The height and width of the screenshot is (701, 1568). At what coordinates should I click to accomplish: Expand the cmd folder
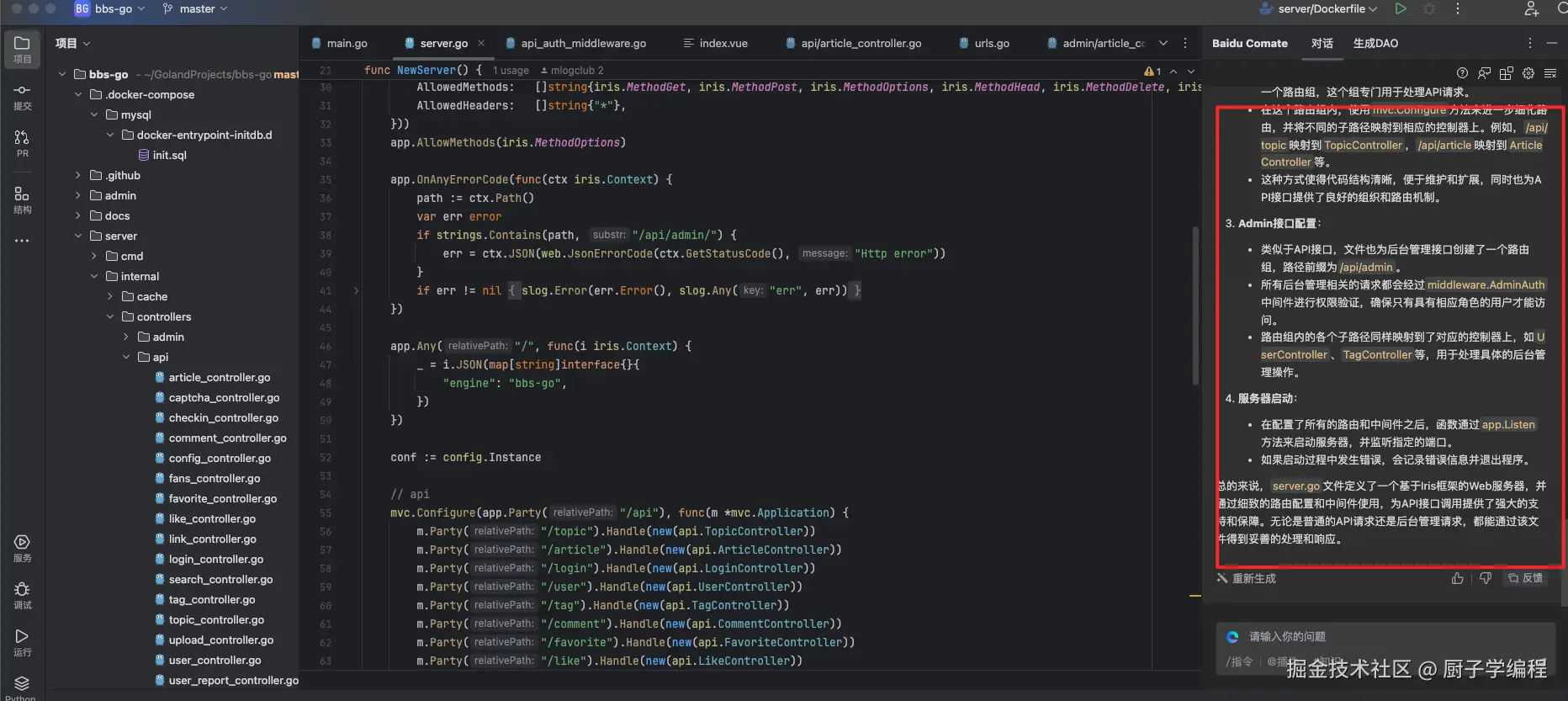coord(94,256)
